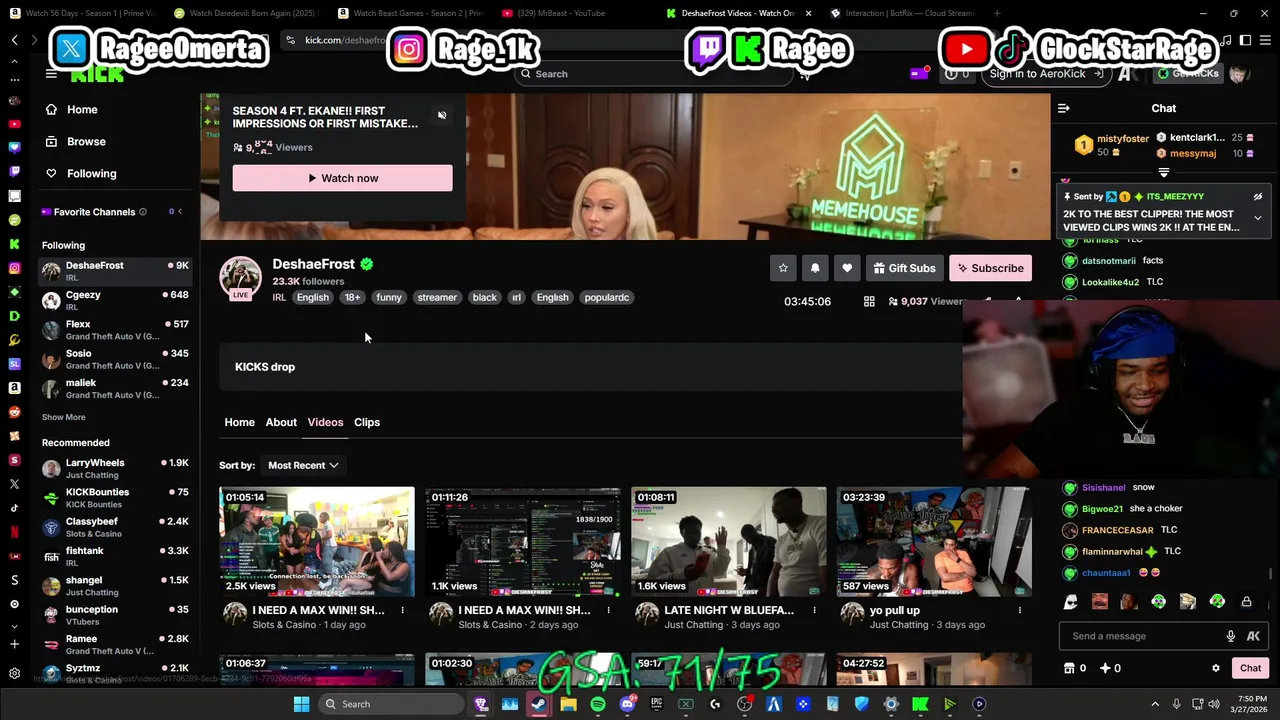
Task: Expand the Show More following list
Action: (x=63, y=417)
